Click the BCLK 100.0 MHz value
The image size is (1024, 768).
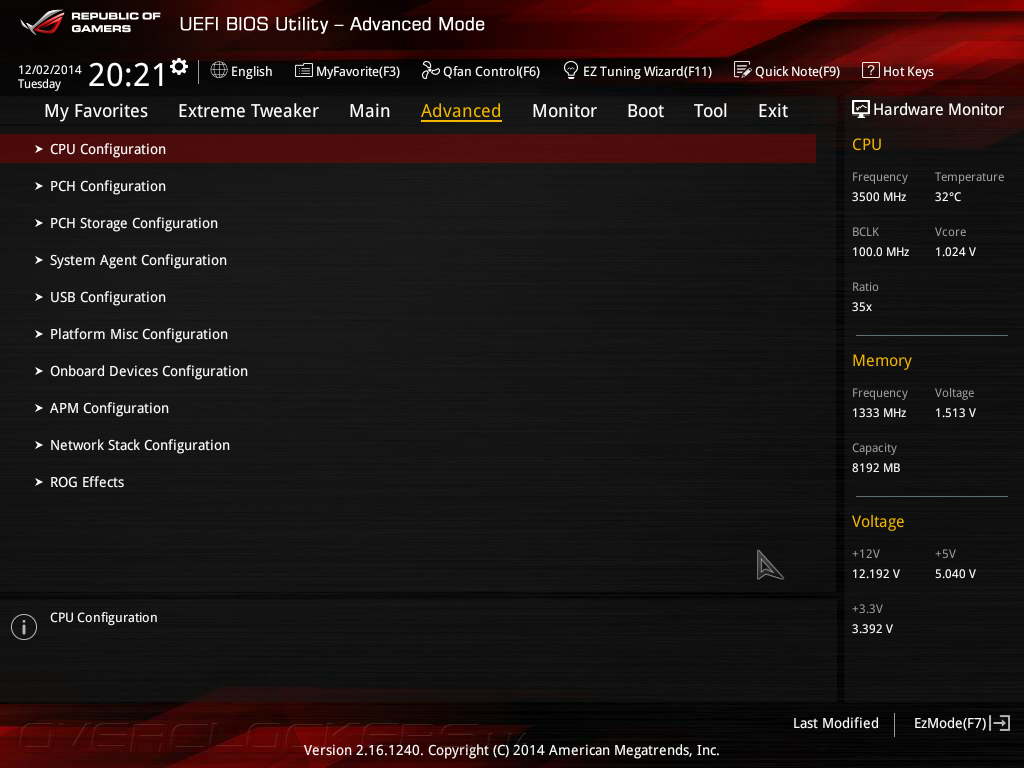pyautogui.click(x=880, y=251)
